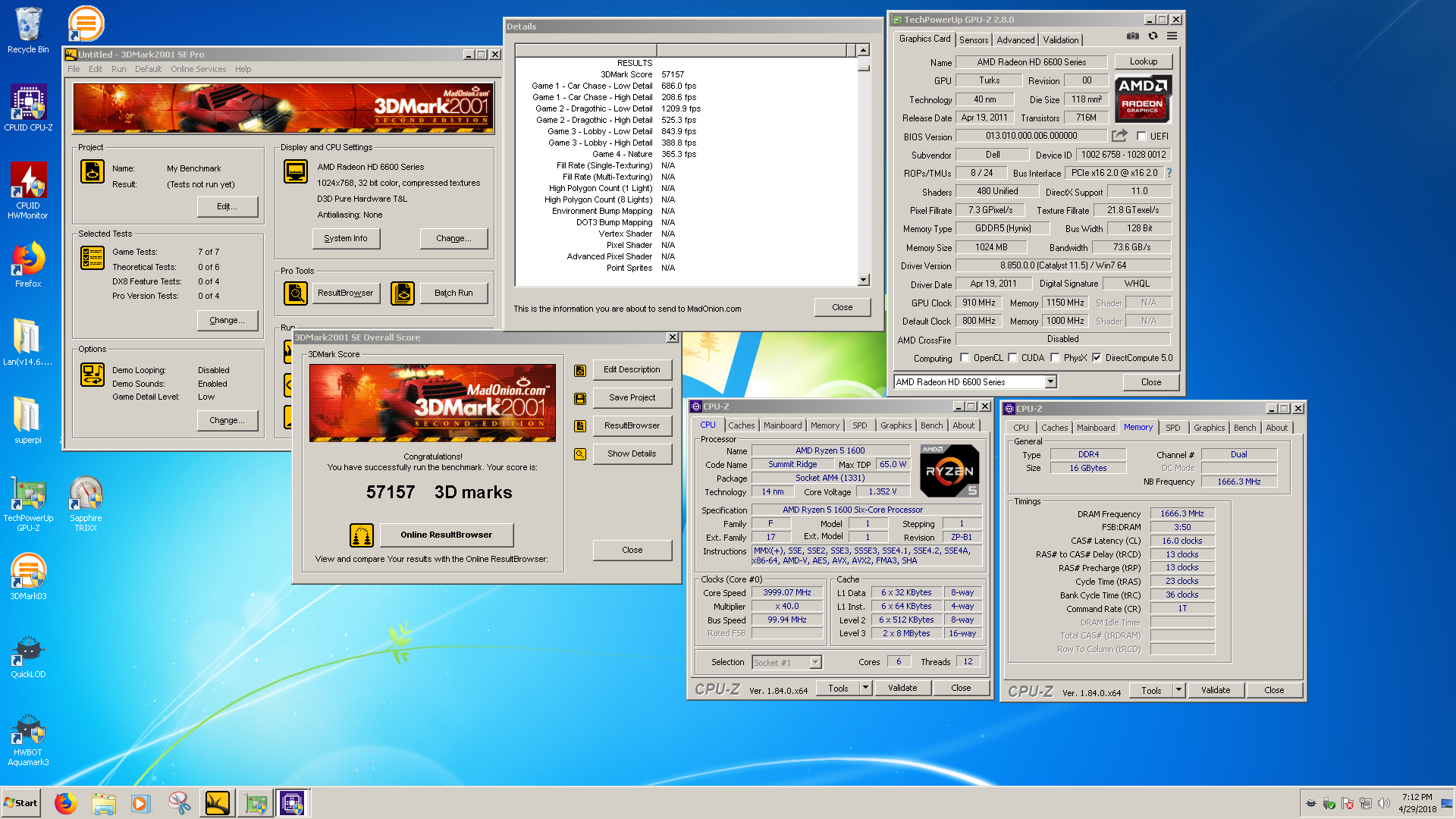Click Close in the Details window
1456x819 pixels.
click(842, 308)
